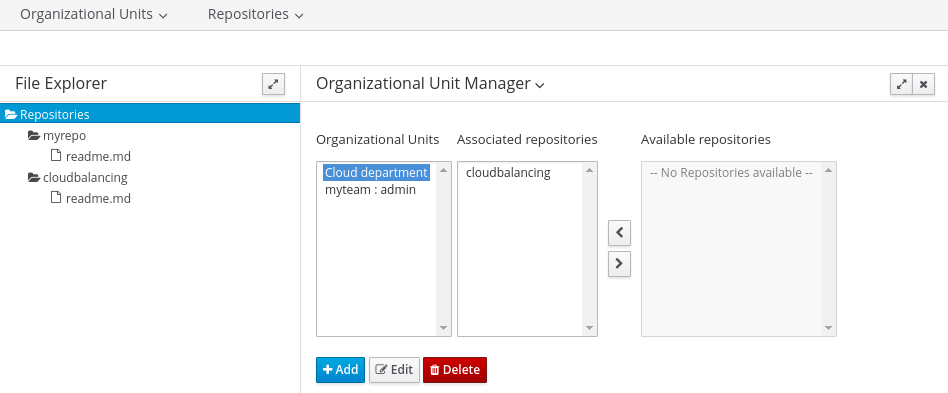This screenshot has height=393, width=948.
Task: Select cloudbalancing in Associated repositories
Action: pyautogui.click(x=508, y=172)
